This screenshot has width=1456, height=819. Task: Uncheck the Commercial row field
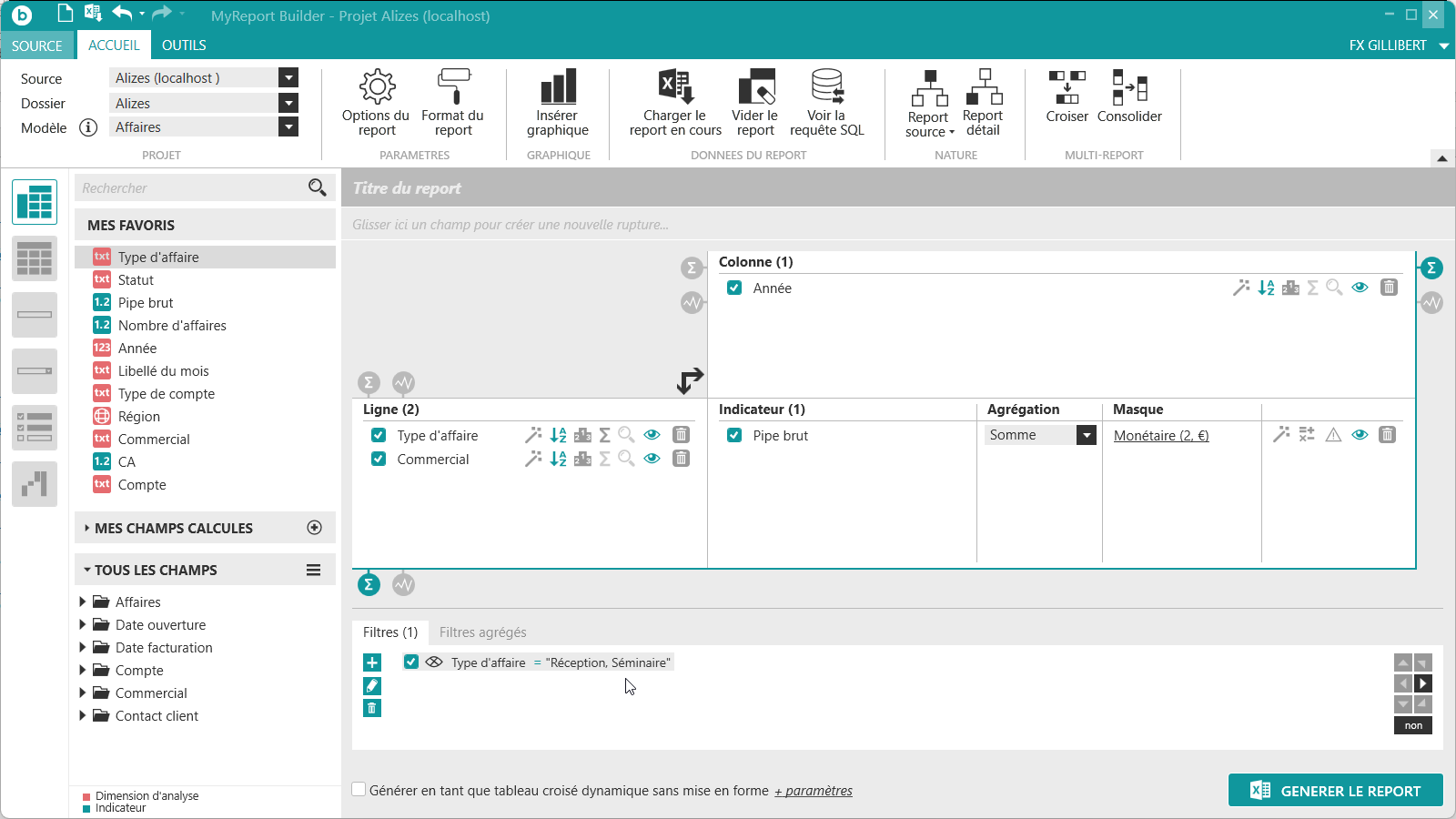pos(379,460)
